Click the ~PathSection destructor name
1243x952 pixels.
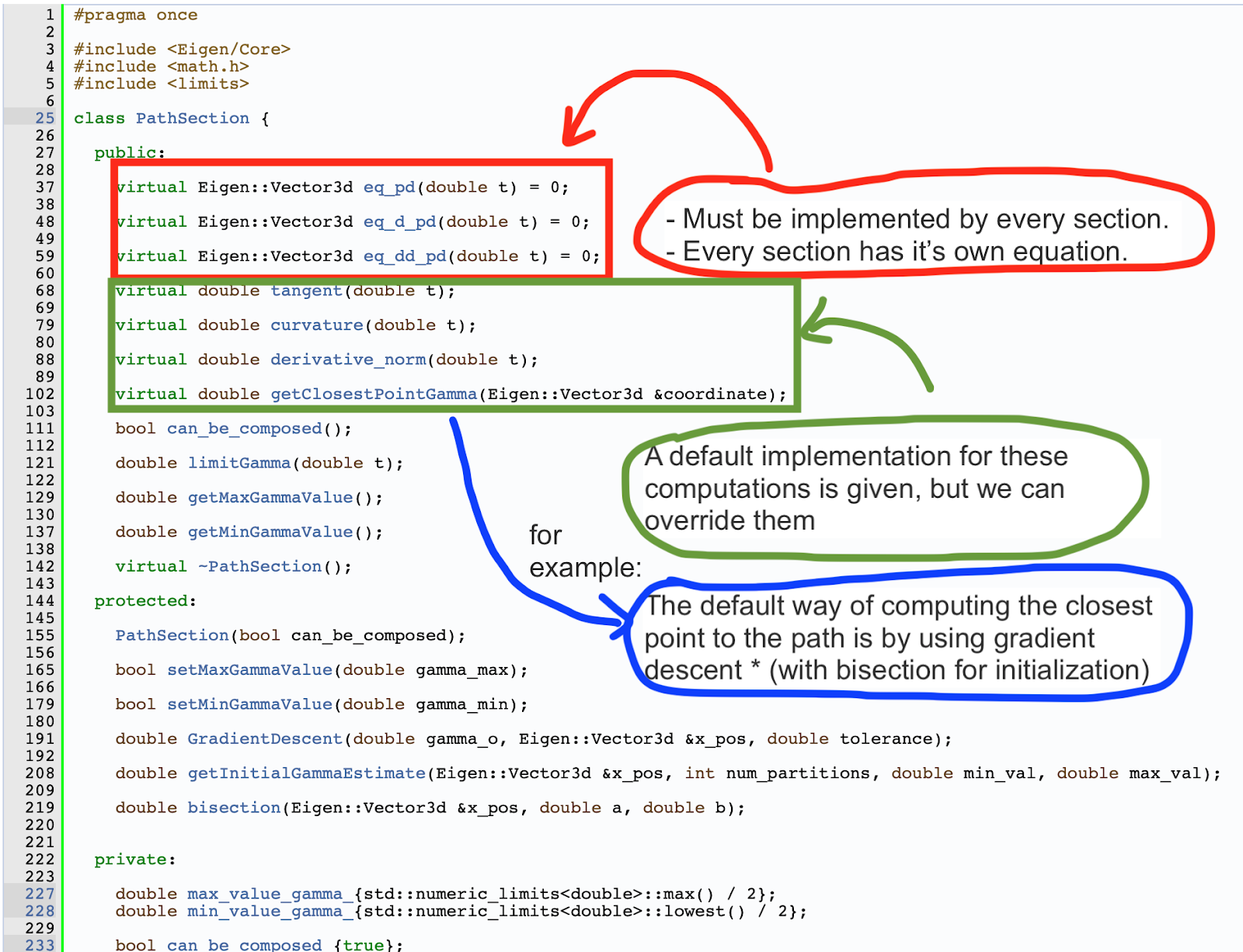click(259, 566)
